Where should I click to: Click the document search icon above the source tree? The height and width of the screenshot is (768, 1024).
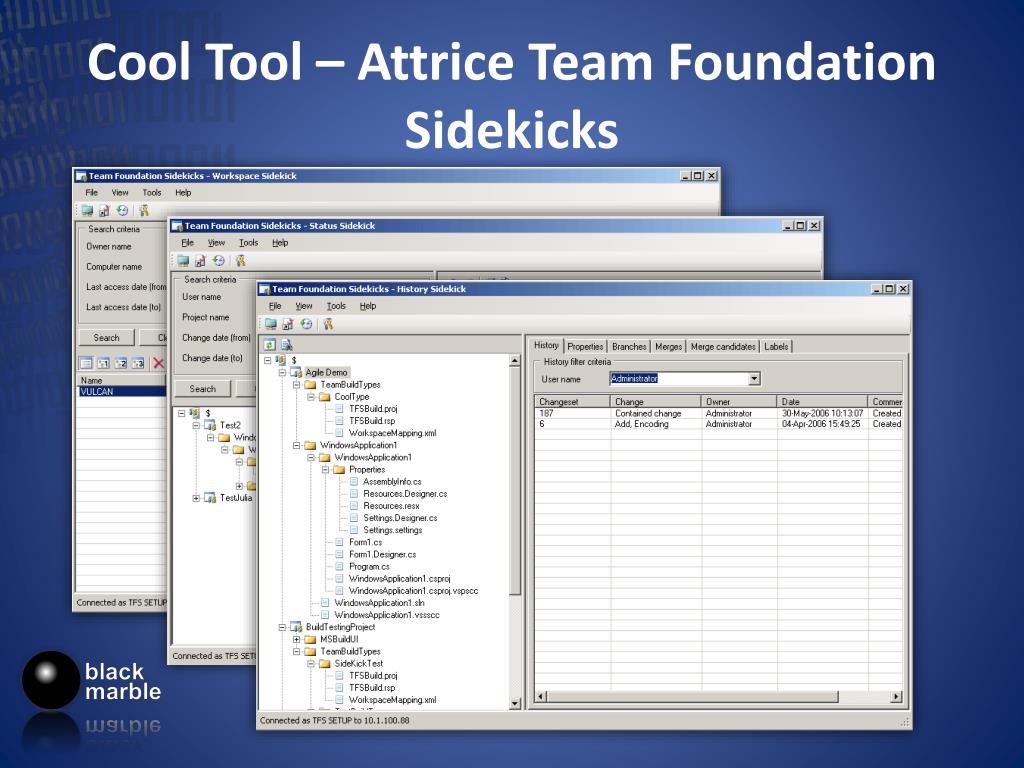click(x=286, y=345)
